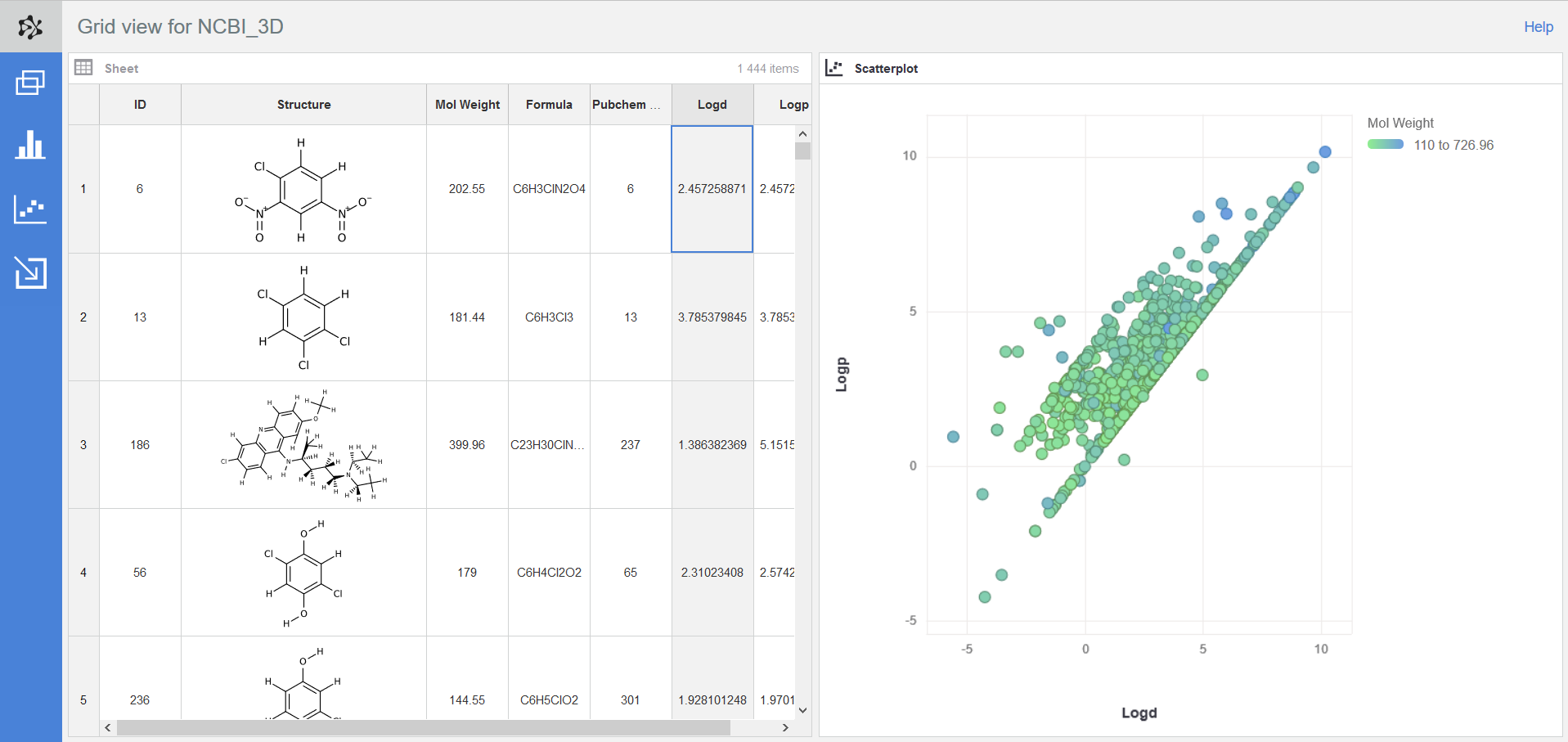Open the grid views sidebar icon
Screen dimensions: 1568x742
[x=30, y=83]
